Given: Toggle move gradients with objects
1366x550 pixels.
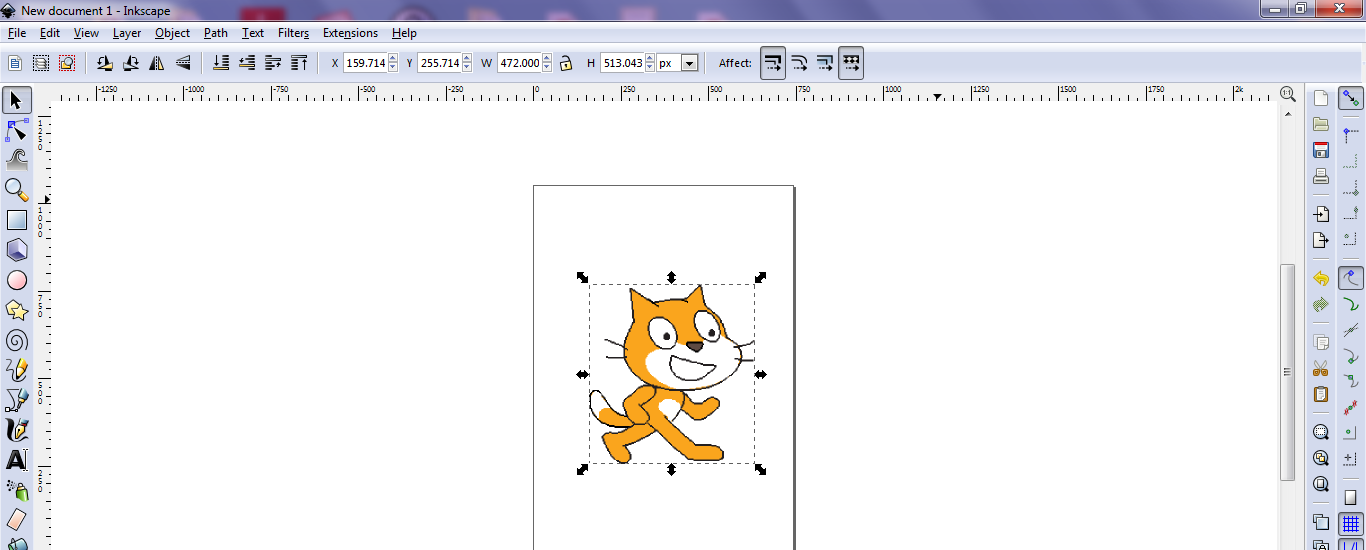Looking at the screenshot, I should (824, 63).
